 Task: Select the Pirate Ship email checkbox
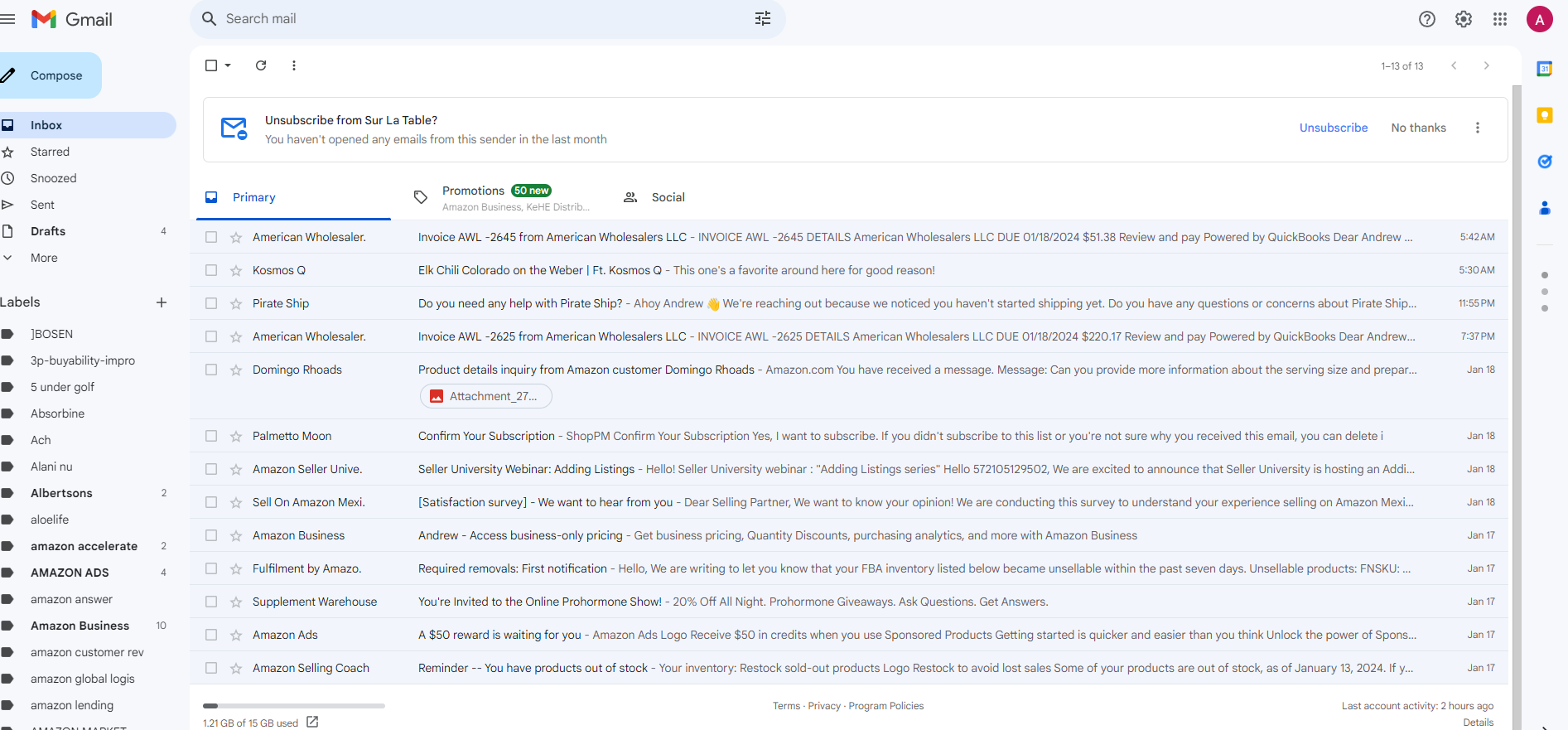tap(211, 303)
